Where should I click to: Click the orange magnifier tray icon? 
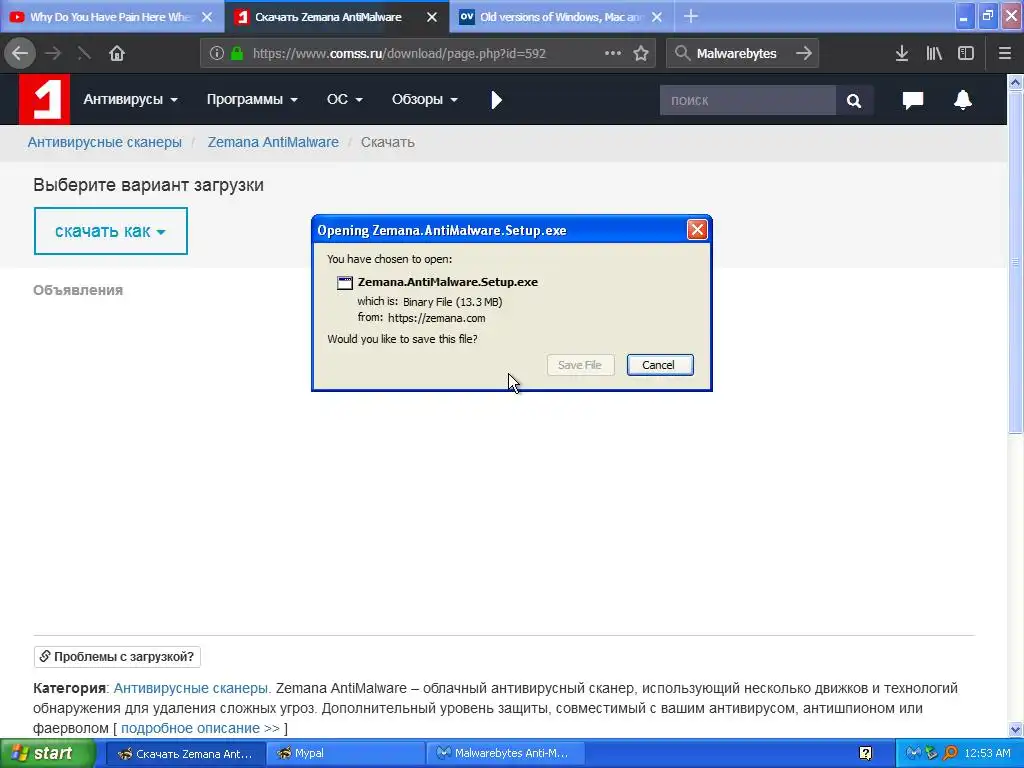[950, 753]
